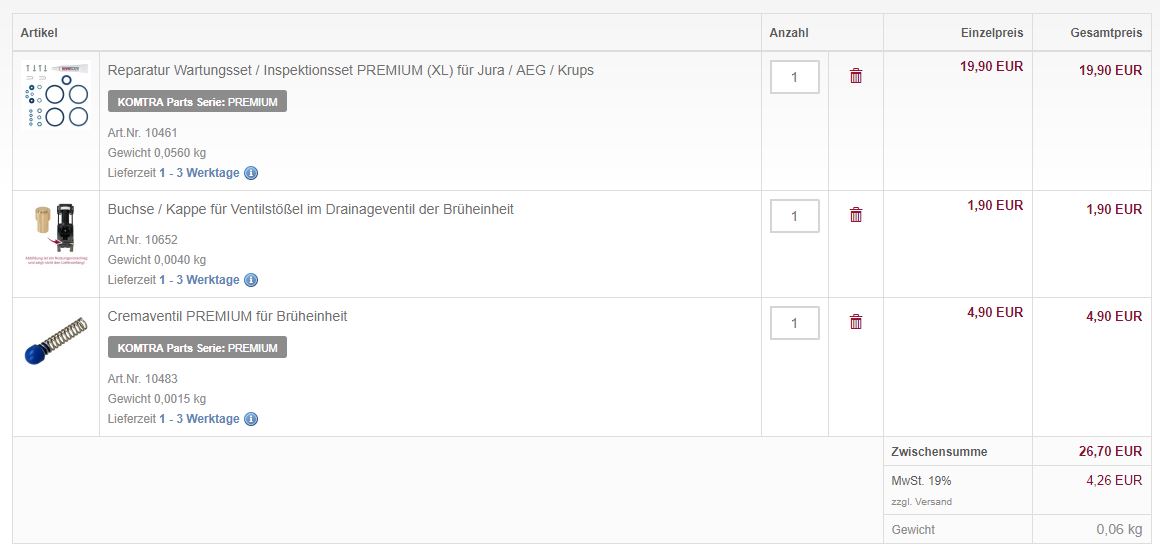Open the Buchse / Kappe product thumbnail
This screenshot has width=1160, height=551.
coord(56,234)
